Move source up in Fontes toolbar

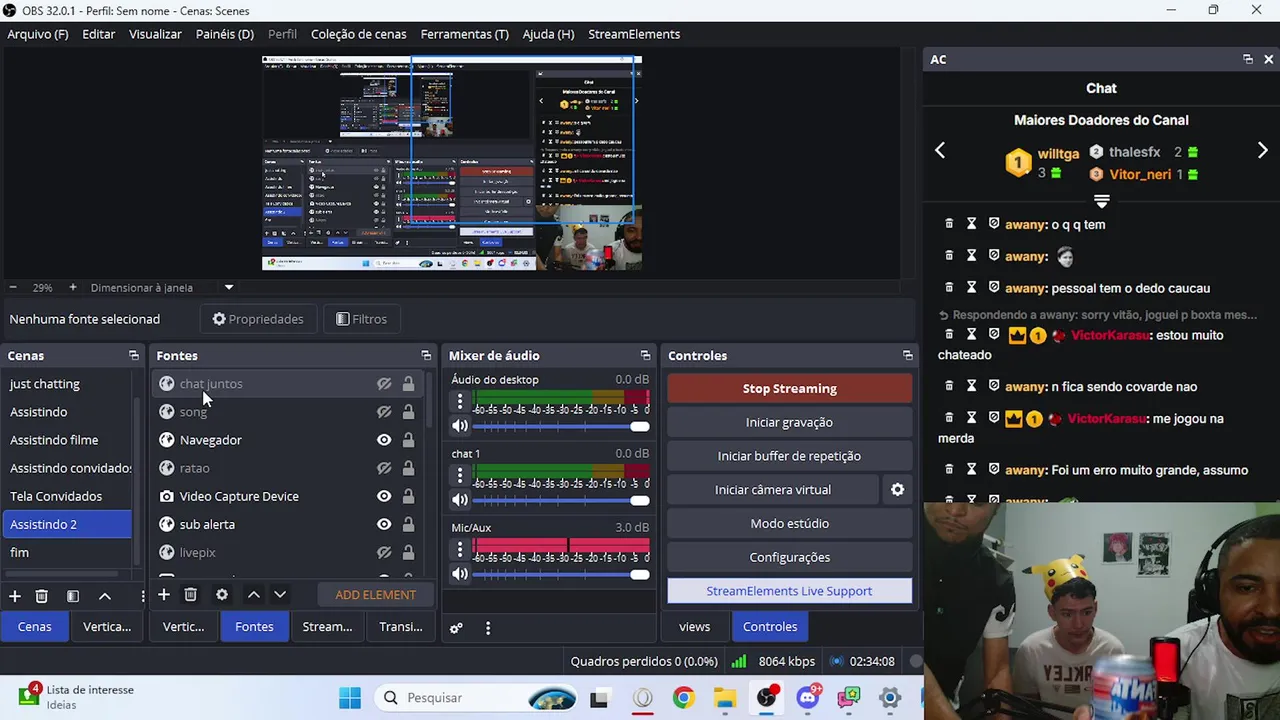[254, 595]
